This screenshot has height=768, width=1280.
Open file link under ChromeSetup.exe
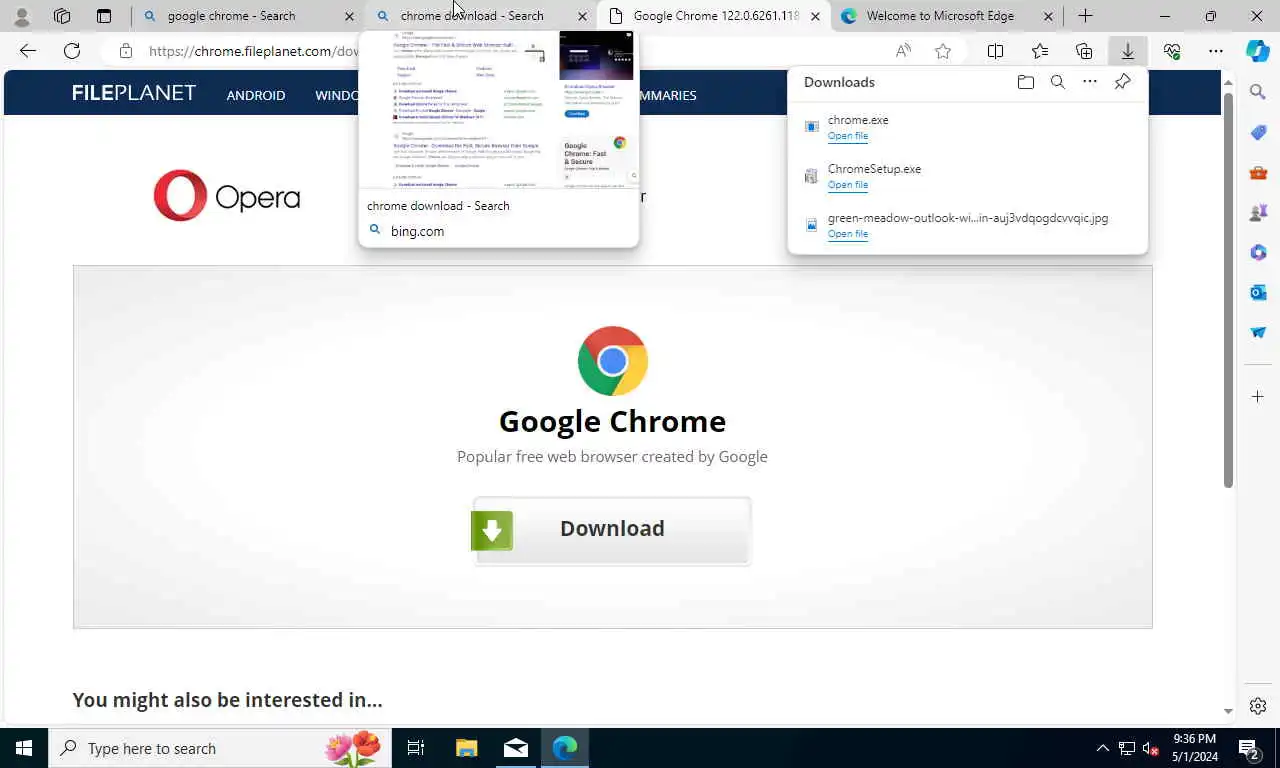[x=847, y=185]
